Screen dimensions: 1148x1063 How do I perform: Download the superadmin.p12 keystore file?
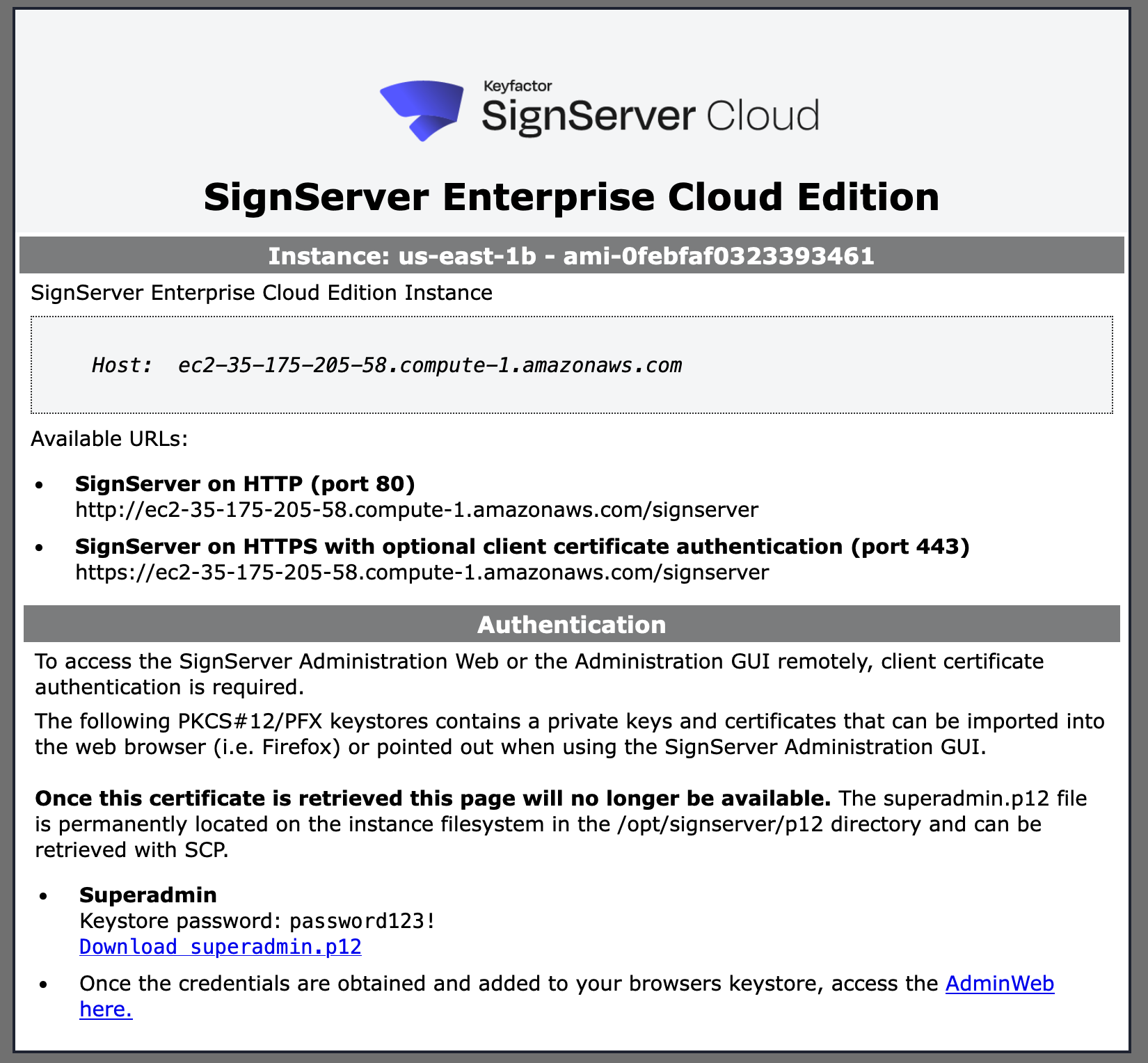tap(221, 947)
